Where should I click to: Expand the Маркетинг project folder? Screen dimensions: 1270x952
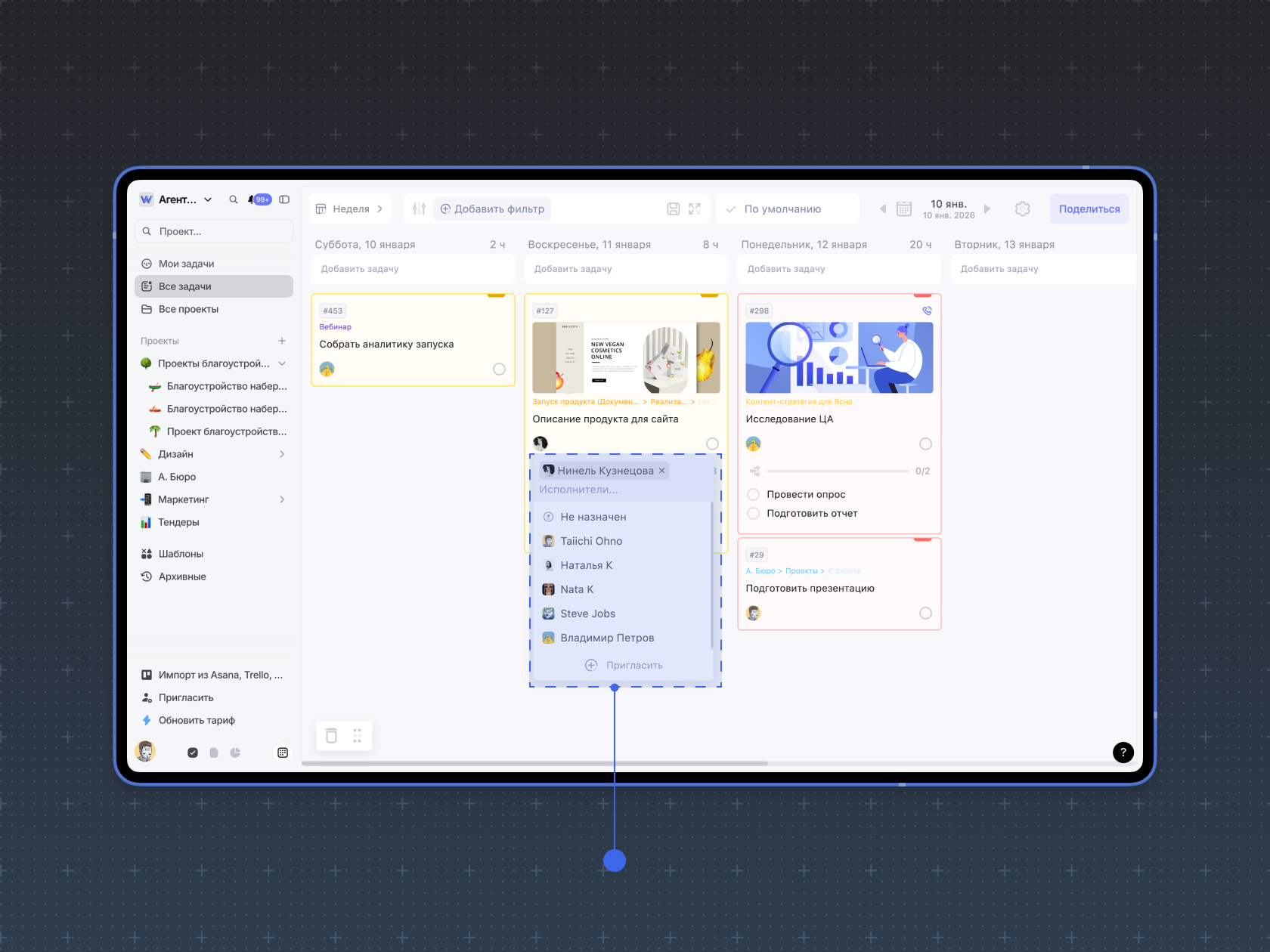(282, 499)
